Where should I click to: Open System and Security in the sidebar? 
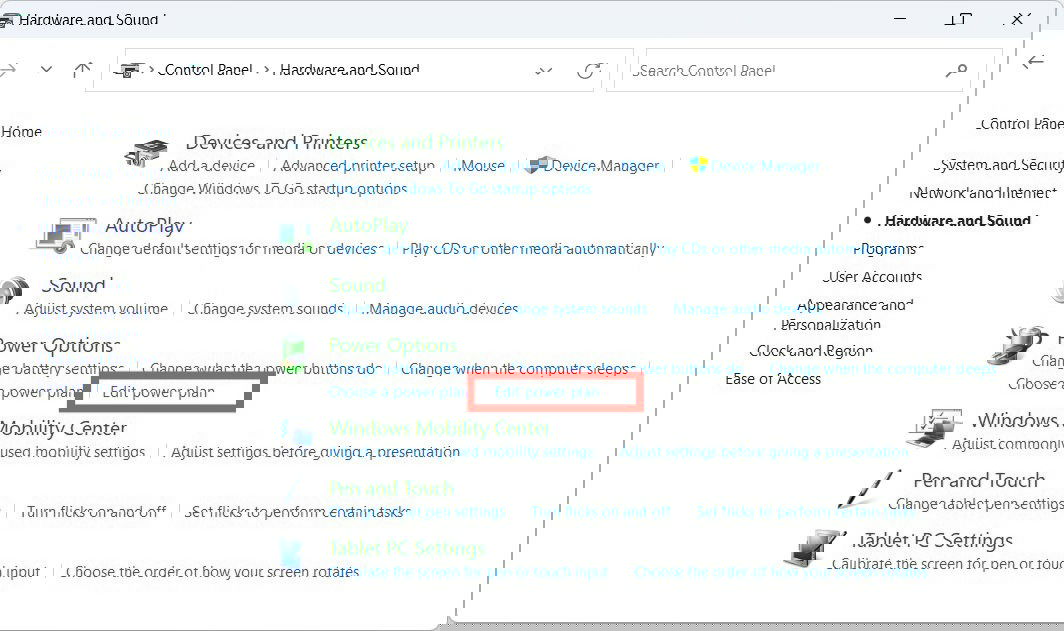click(x=998, y=165)
